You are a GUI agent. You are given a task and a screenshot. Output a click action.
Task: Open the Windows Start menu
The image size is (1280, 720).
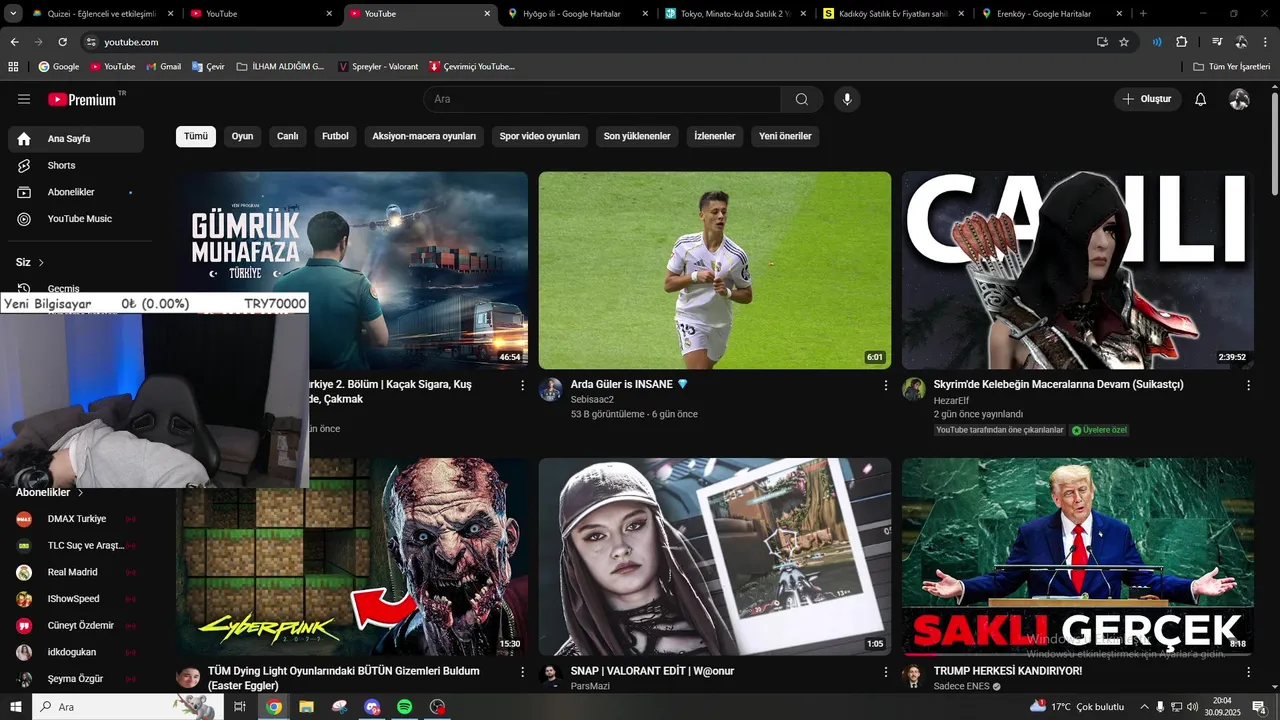tap(15, 707)
